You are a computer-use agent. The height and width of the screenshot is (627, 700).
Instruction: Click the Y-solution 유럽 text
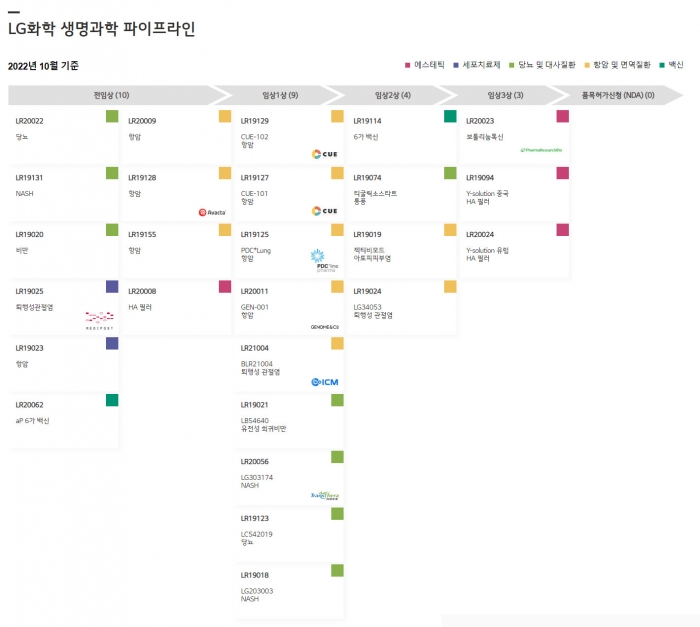(488, 250)
